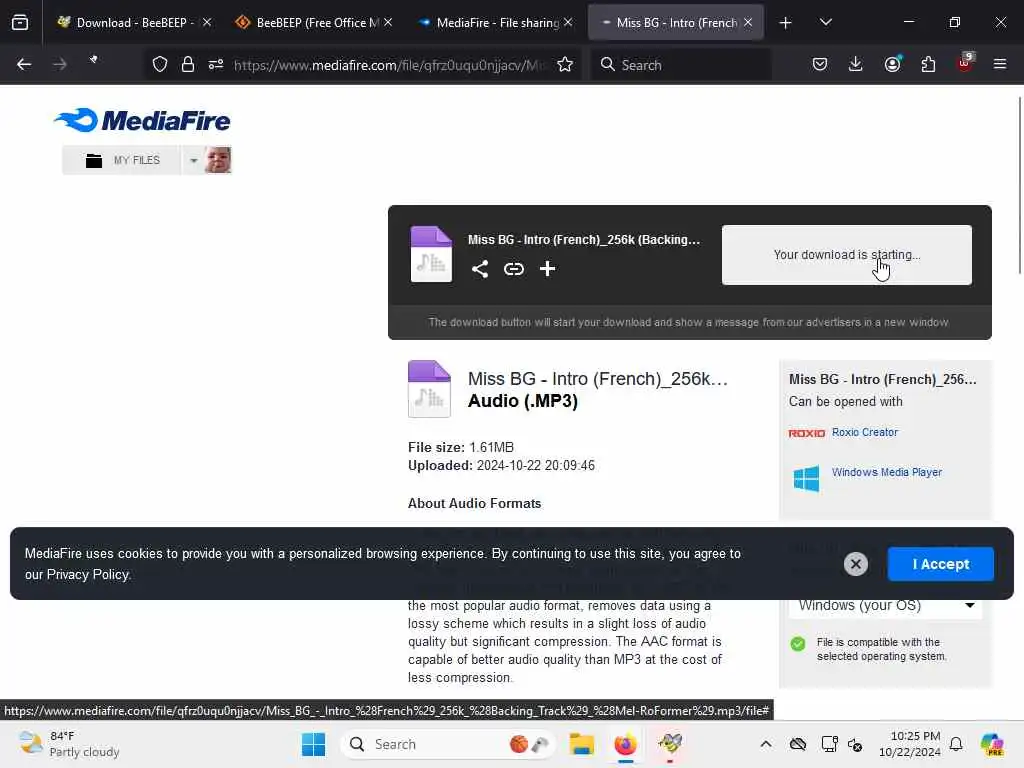This screenshot has width=1024, height=768.
Task: Open the Firefox account icon
Action: [892, 64]
